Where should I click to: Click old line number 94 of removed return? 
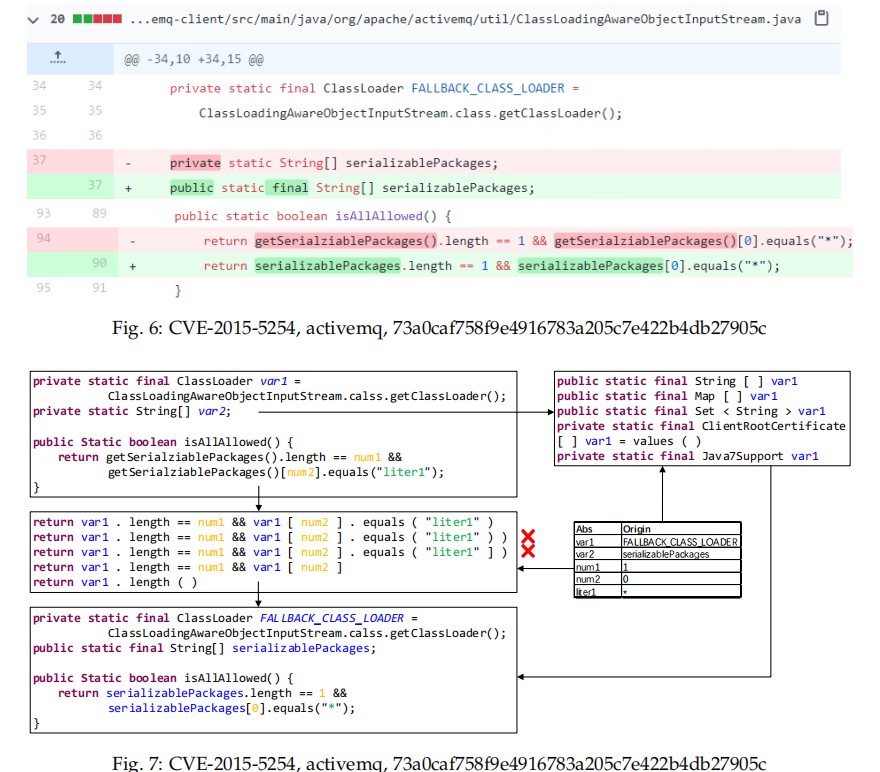(43, 238)
